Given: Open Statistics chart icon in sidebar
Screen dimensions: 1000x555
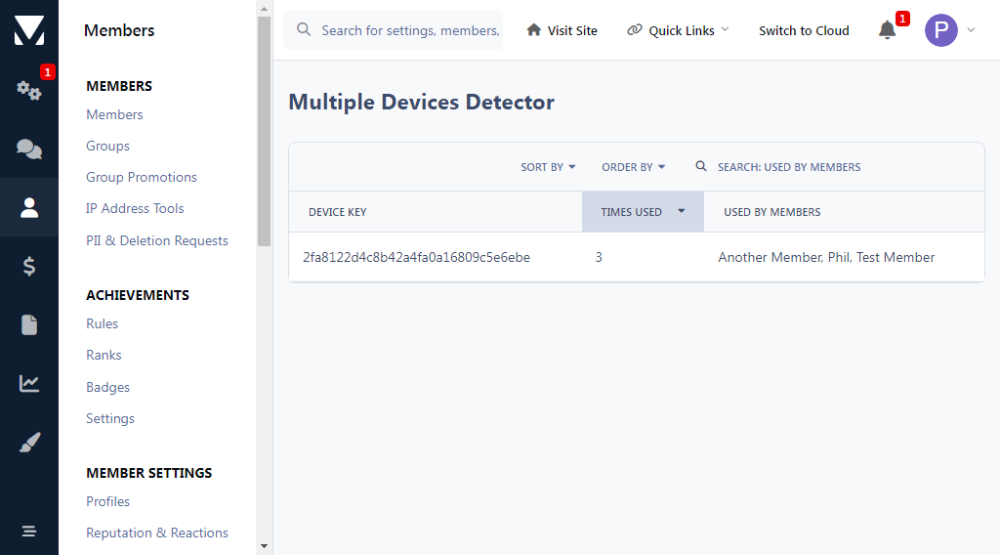Looking at the screenshot, I should [x=29, y=383].
